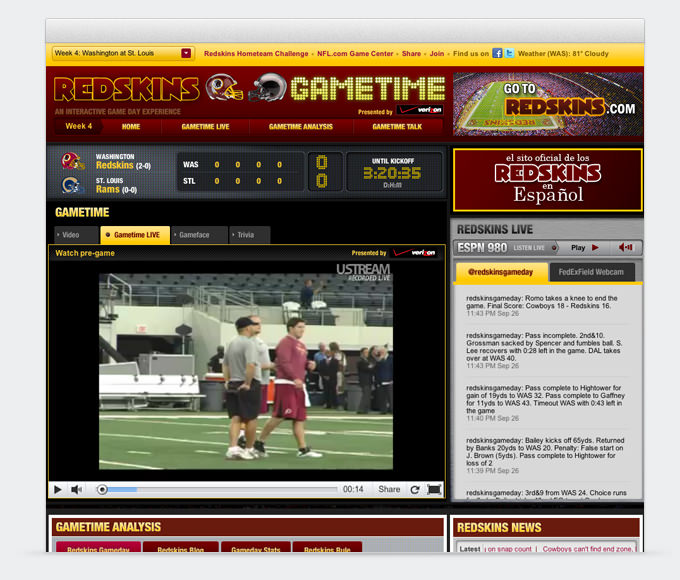The image size is (680, 580).
Task: Open the week selector dropdown arrow
Action: point(186,53)
